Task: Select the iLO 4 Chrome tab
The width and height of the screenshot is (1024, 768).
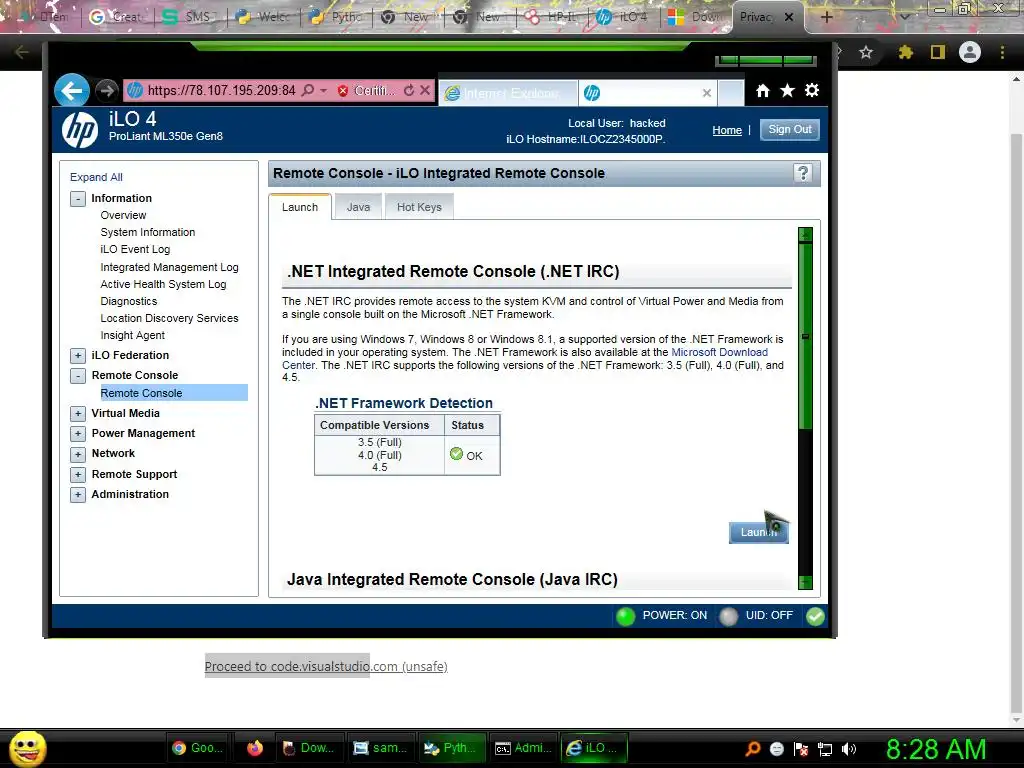Action: coord(626,17)
